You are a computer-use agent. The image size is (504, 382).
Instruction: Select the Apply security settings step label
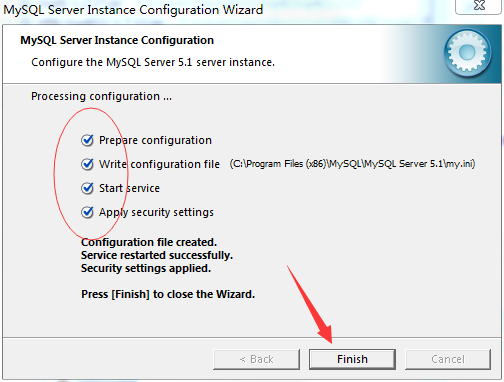click(x=156, y=212)
